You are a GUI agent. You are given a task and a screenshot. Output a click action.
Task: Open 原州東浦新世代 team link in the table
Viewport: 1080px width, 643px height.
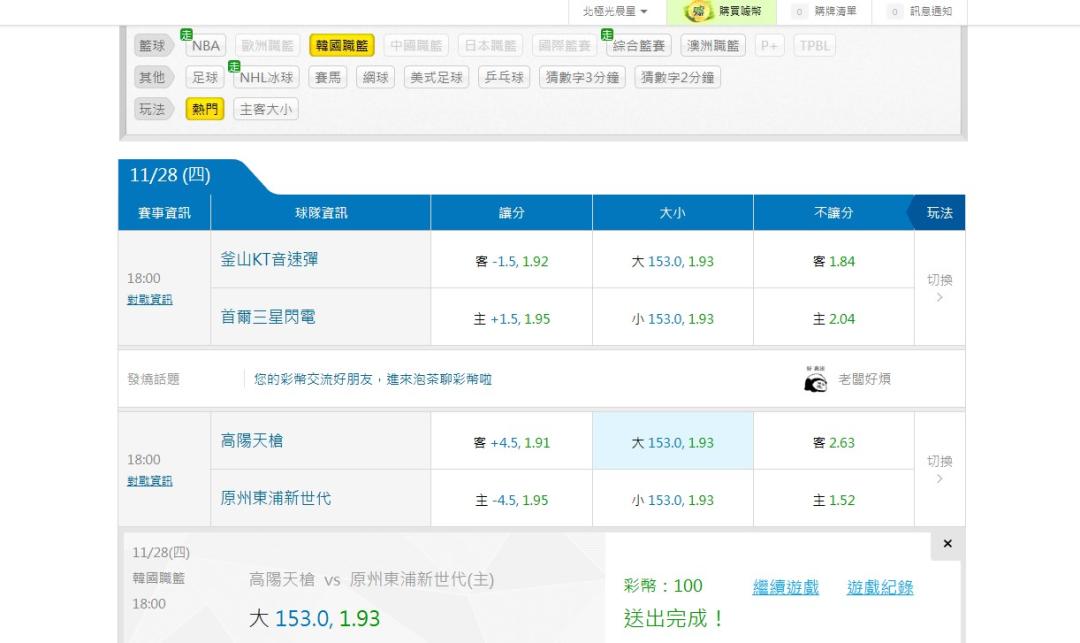point(276,498)
